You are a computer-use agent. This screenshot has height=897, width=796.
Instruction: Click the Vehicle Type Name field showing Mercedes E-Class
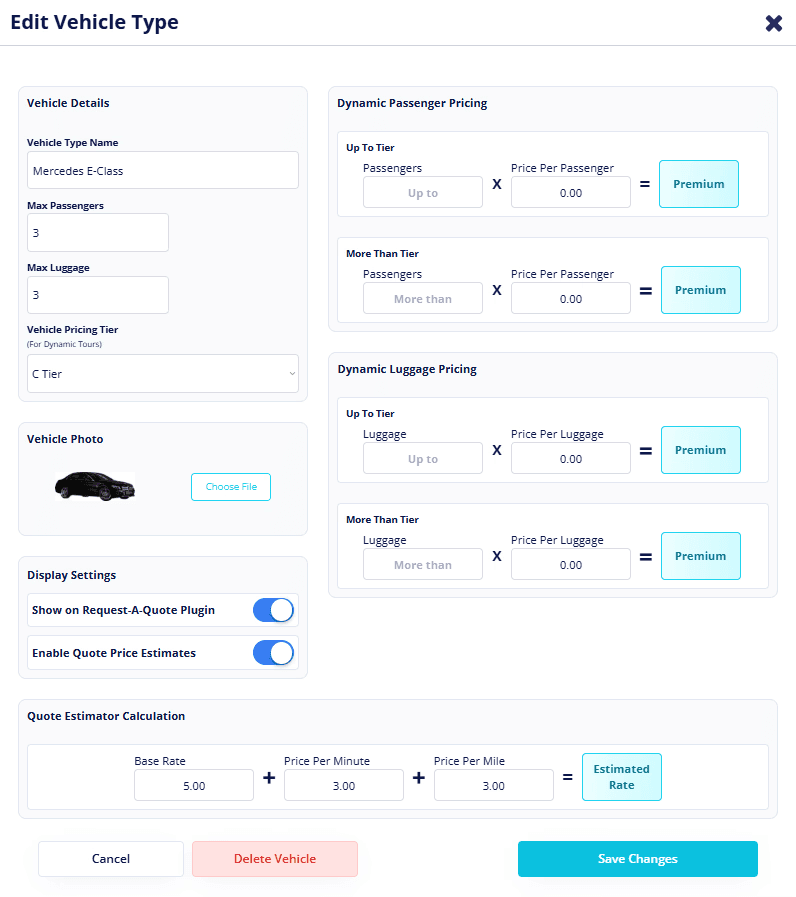point(162,170)
